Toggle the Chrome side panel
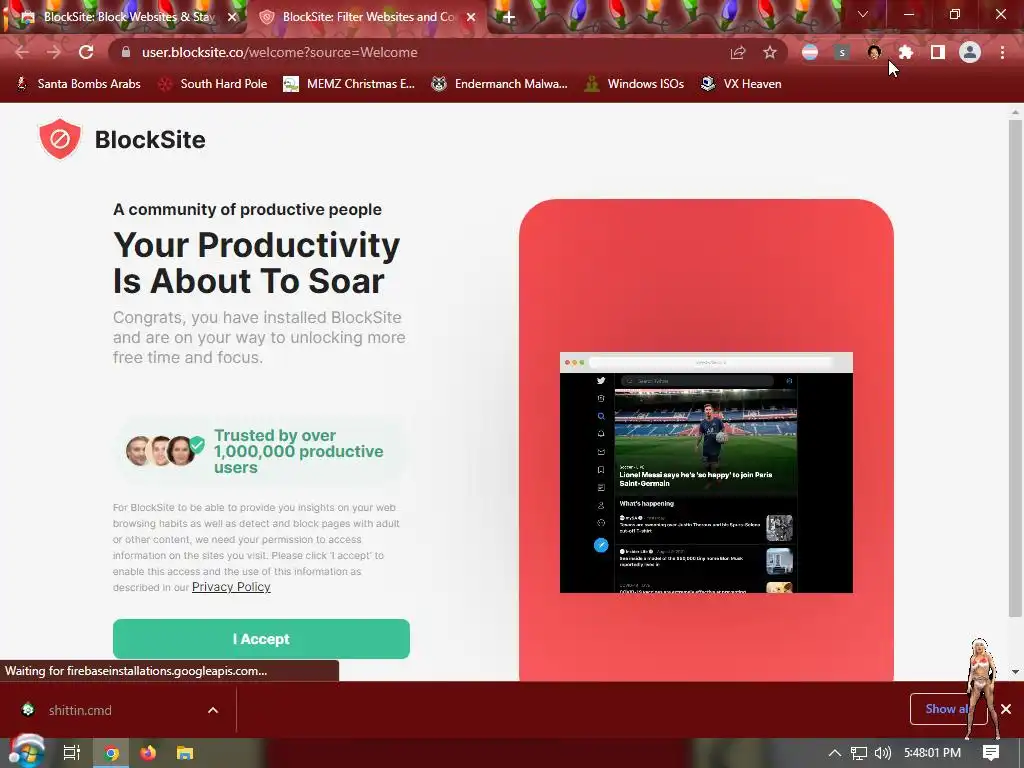The width and height of the screenshot is (1024, 768). point(938,52)
